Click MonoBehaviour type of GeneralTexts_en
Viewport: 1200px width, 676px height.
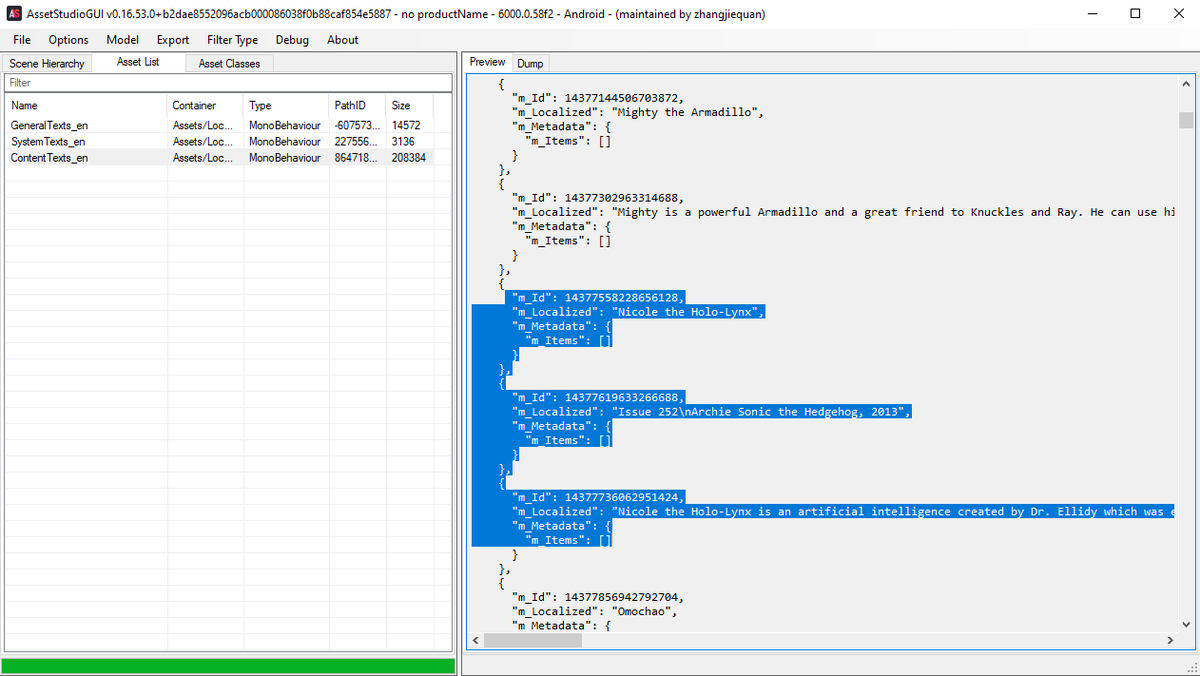285,126
